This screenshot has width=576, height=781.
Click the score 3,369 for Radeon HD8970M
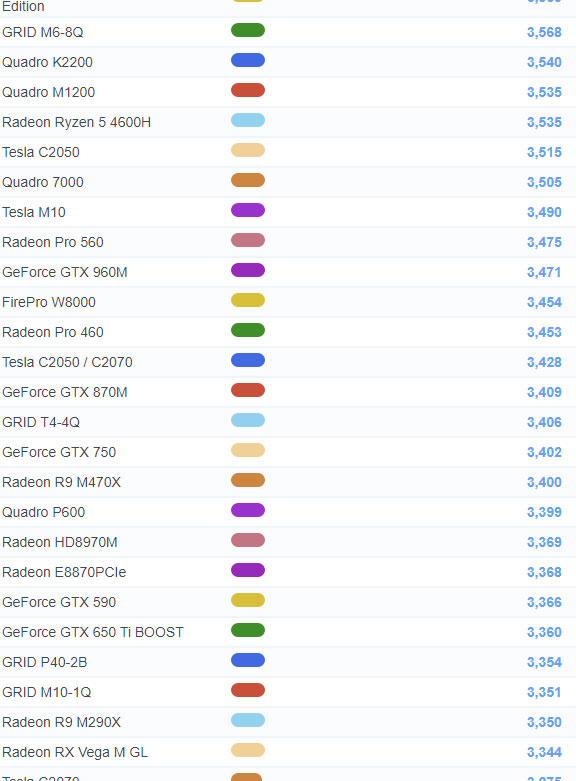point(544,542)
